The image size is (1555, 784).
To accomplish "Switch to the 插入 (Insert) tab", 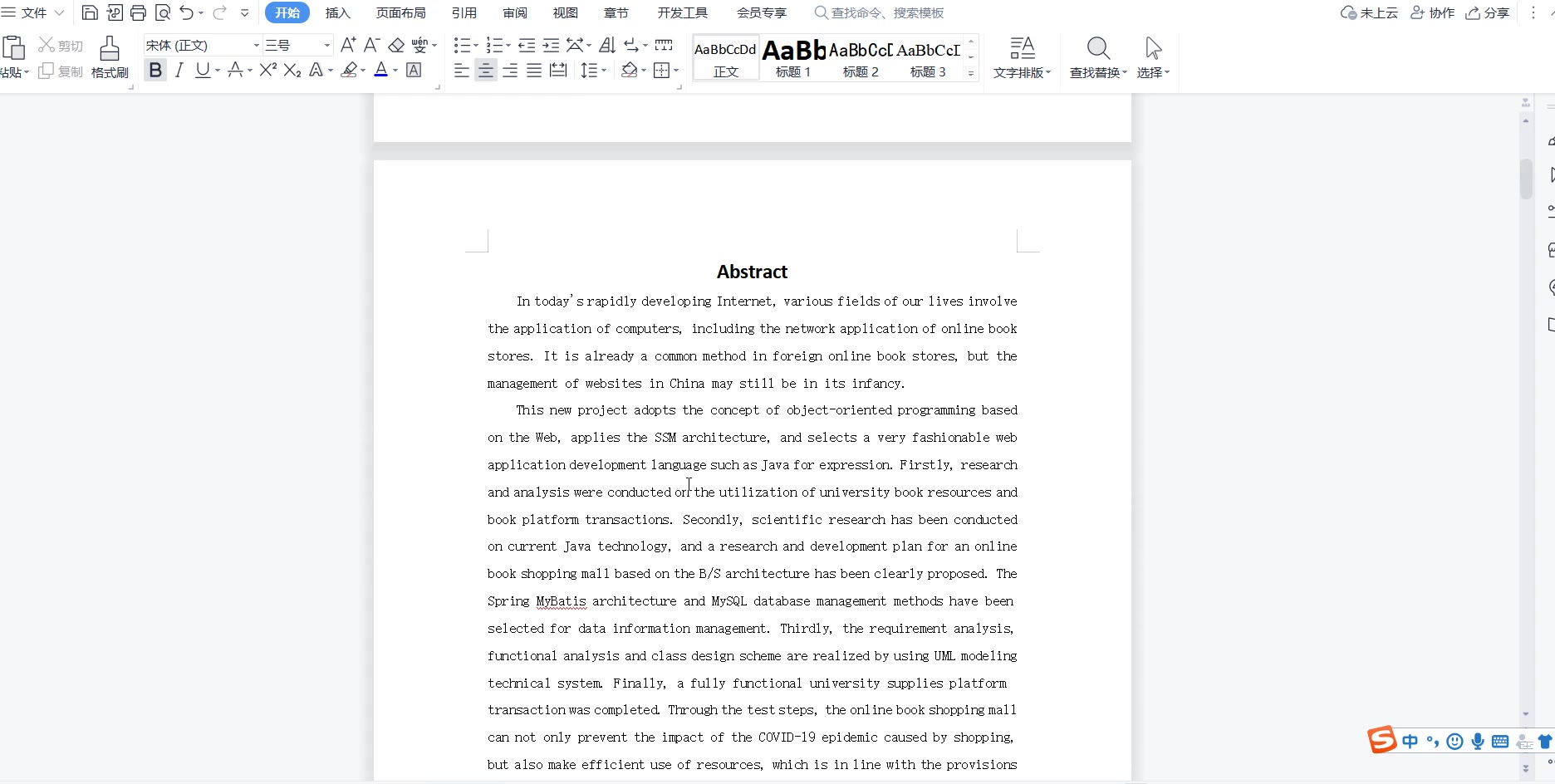I will tap(337, 12).
